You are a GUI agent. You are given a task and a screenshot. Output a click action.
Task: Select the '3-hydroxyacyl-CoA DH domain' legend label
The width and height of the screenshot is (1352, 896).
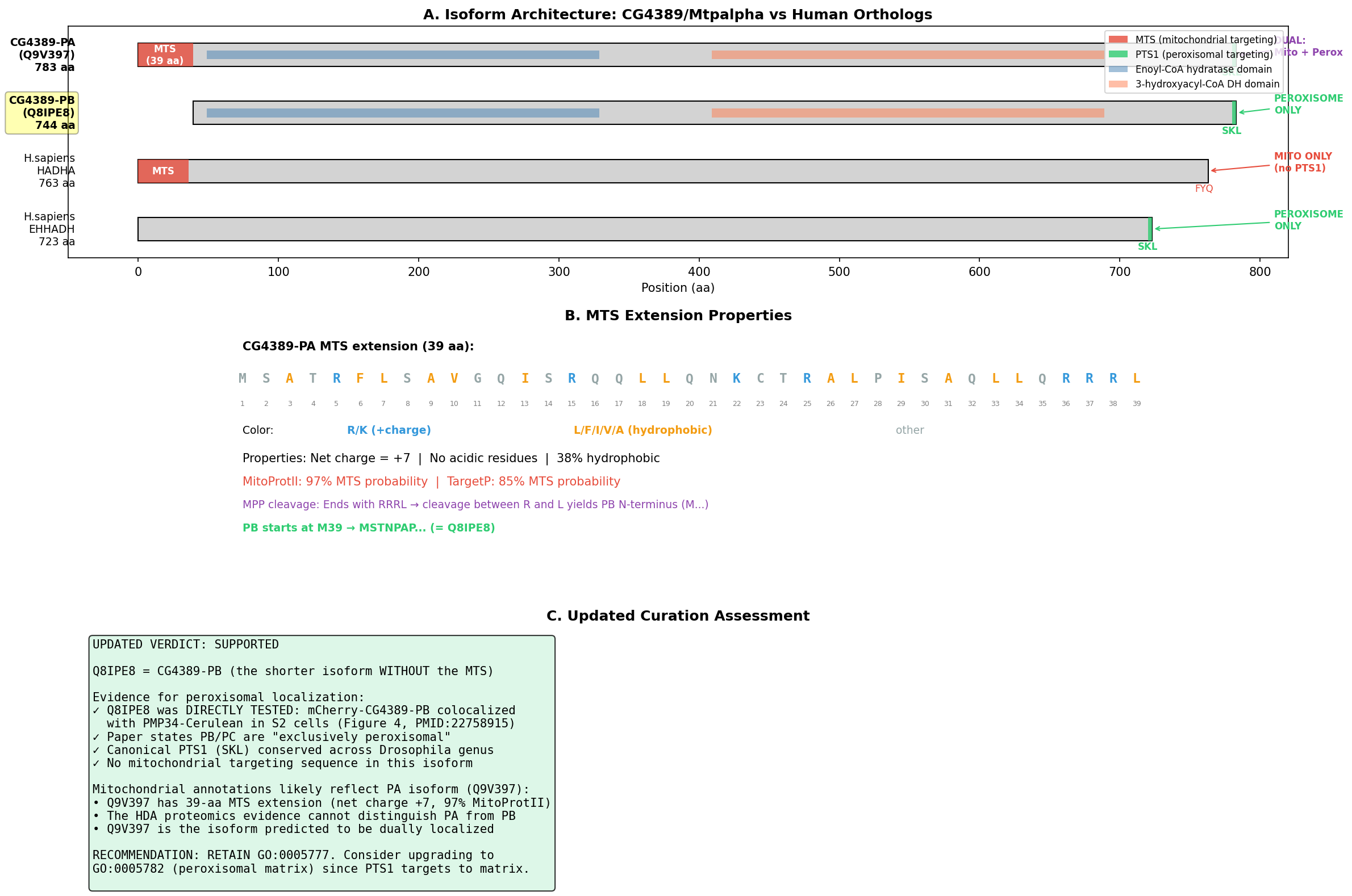pyautogui.click(x=1207, y=85)
